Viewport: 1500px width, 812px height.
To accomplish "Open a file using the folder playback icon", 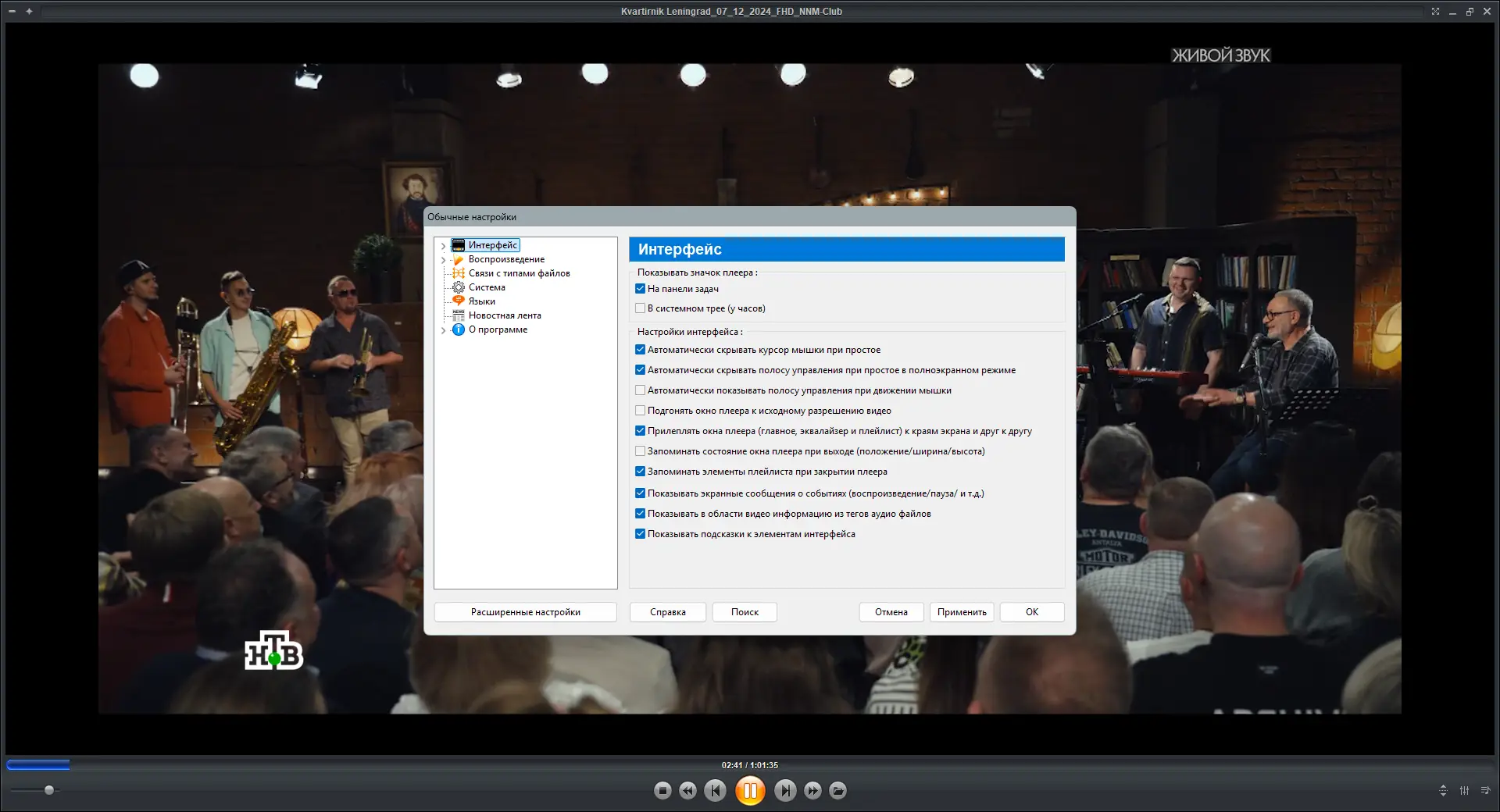I will pos(837,790).
